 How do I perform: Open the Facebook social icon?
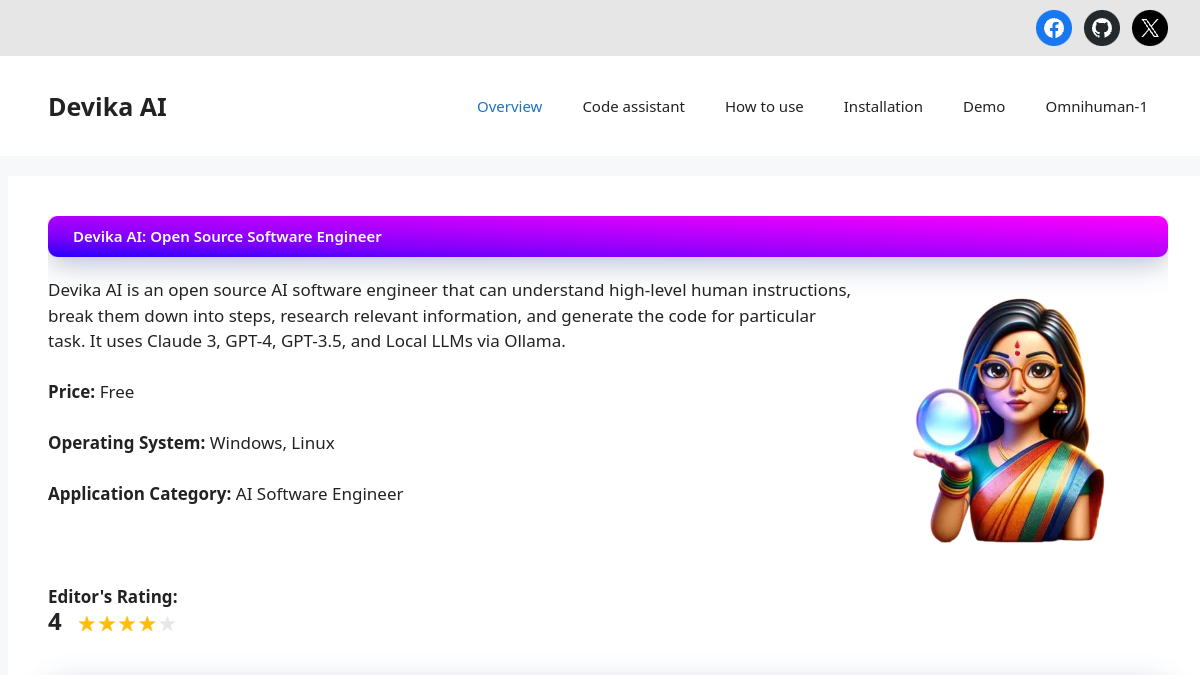point(1054,28)
